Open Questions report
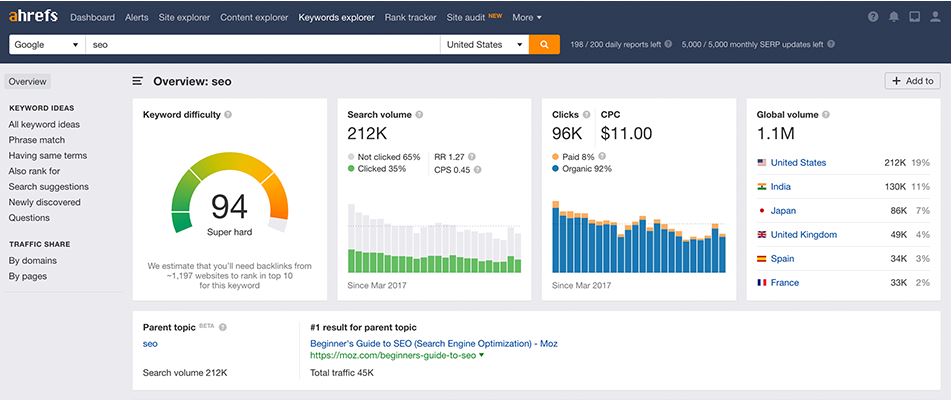The height and width of the screenshot is (400, 952). pyautogui.click(x=29, y=218)
